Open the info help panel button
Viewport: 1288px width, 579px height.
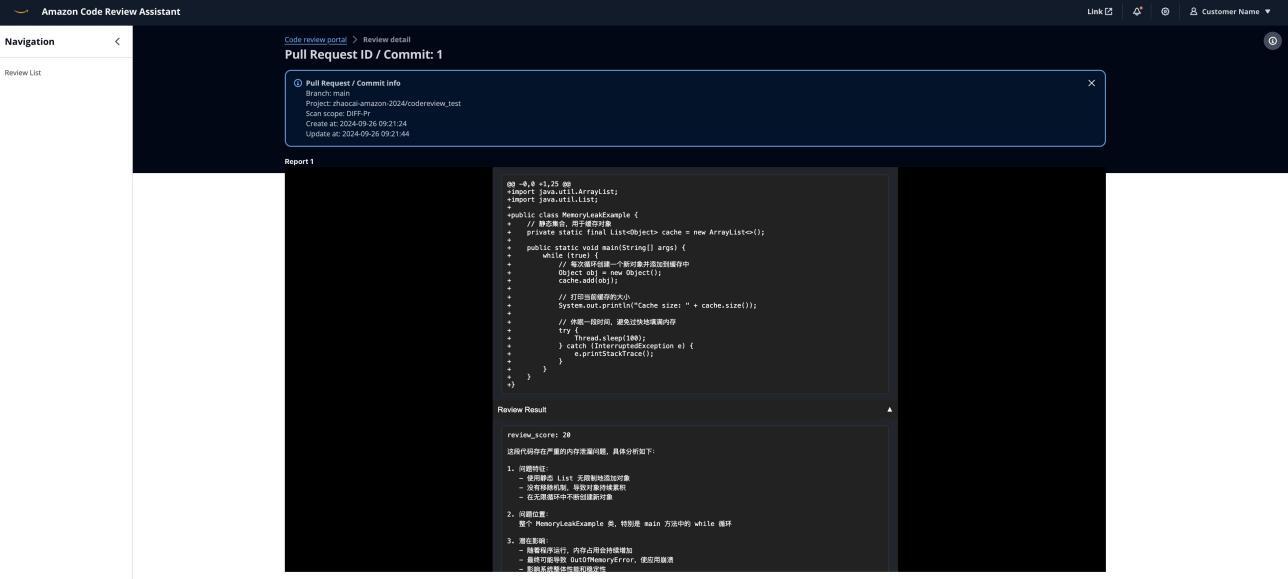[x=1272, y=41]
